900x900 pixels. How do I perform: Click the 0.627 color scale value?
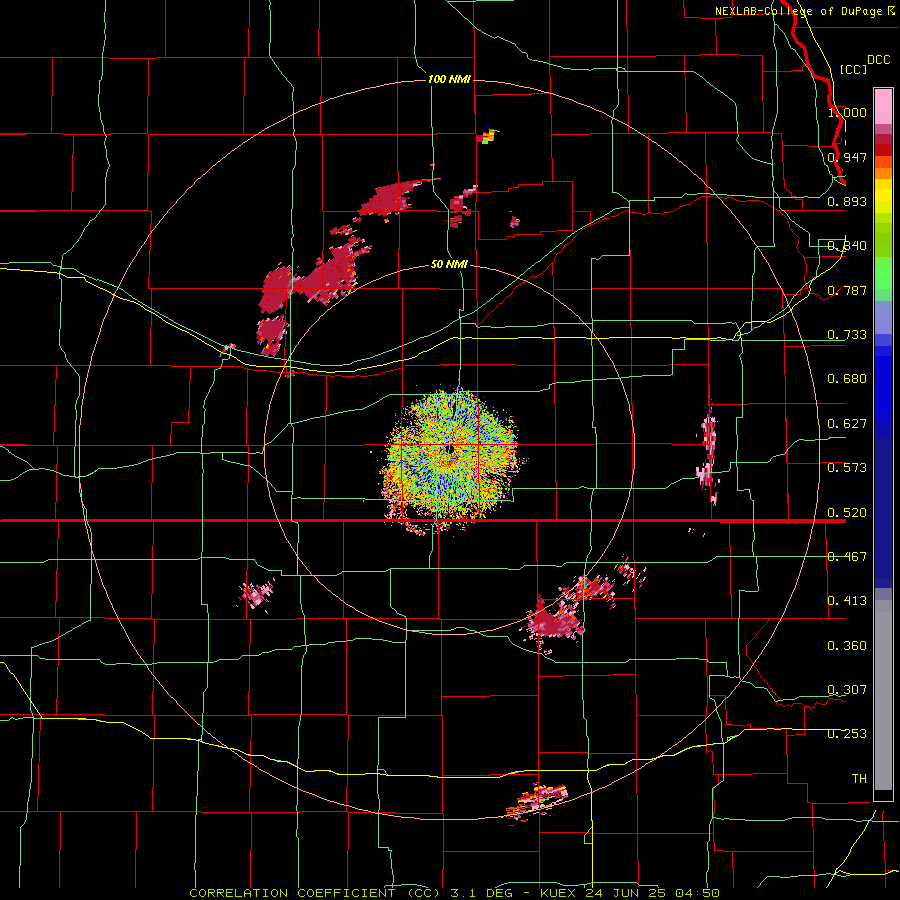tap(847, 424)
